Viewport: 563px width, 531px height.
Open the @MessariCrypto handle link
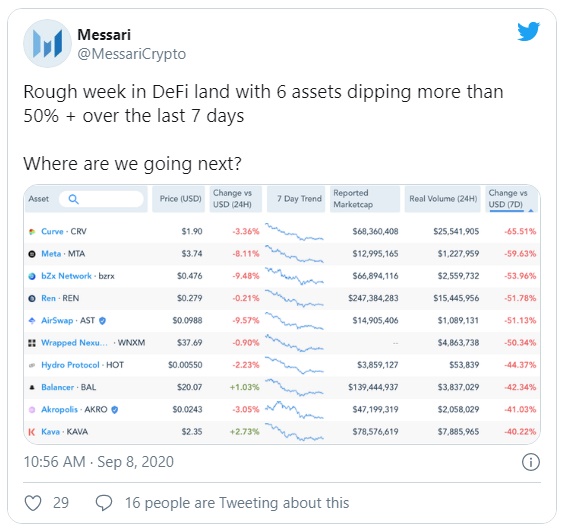tap(132, 54)
